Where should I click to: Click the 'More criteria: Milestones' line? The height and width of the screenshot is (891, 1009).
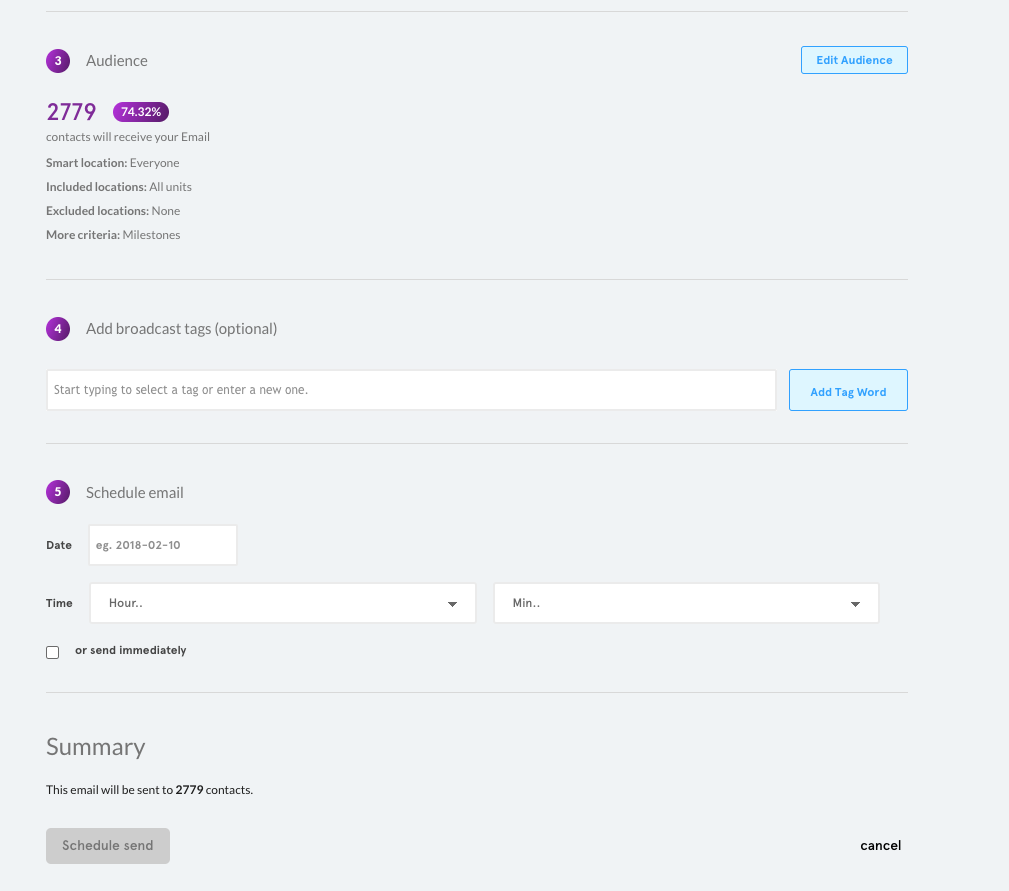point(113,235)
